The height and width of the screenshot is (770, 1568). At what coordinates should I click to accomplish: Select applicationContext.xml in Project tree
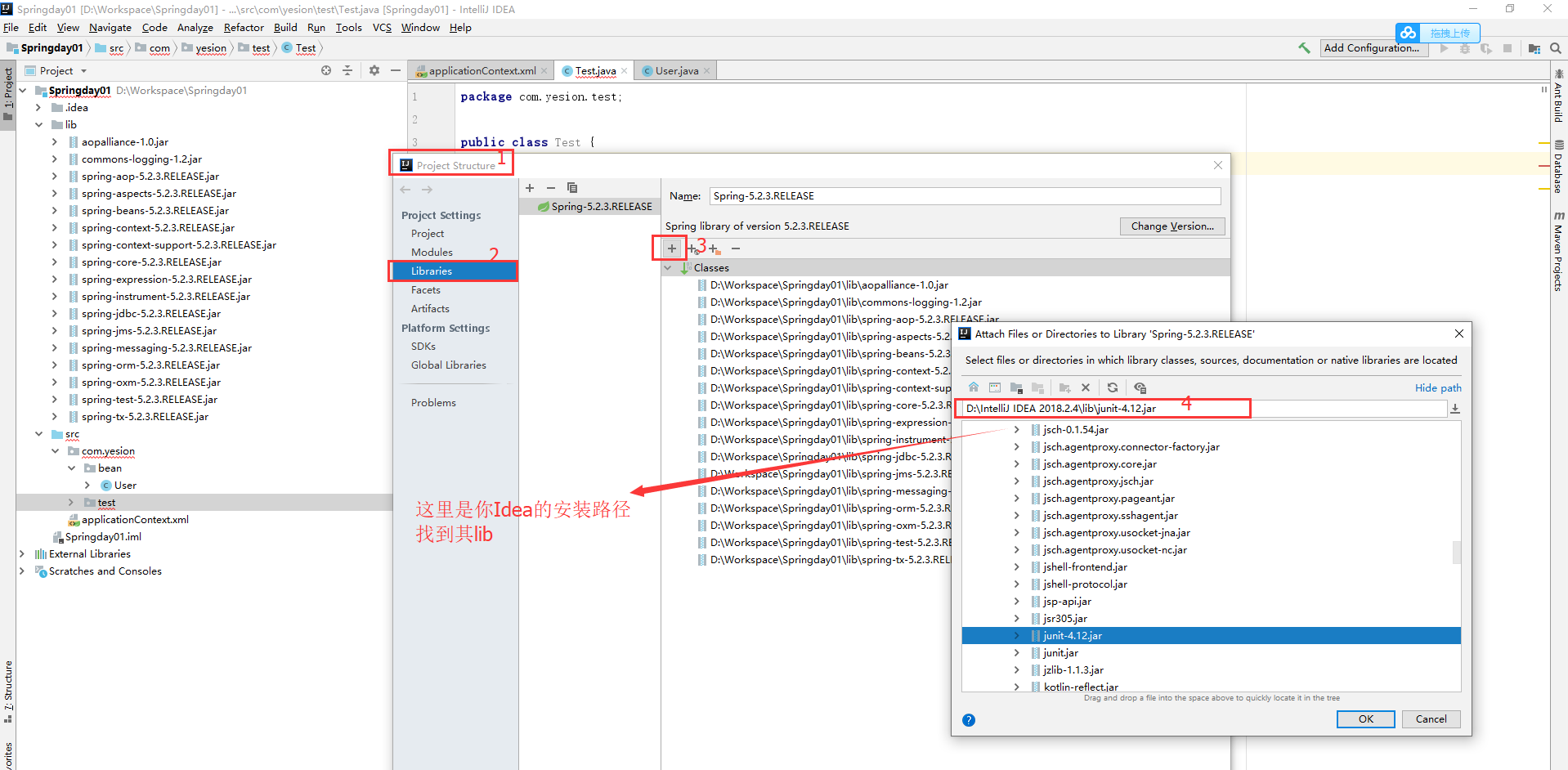(x=135, y=519)
